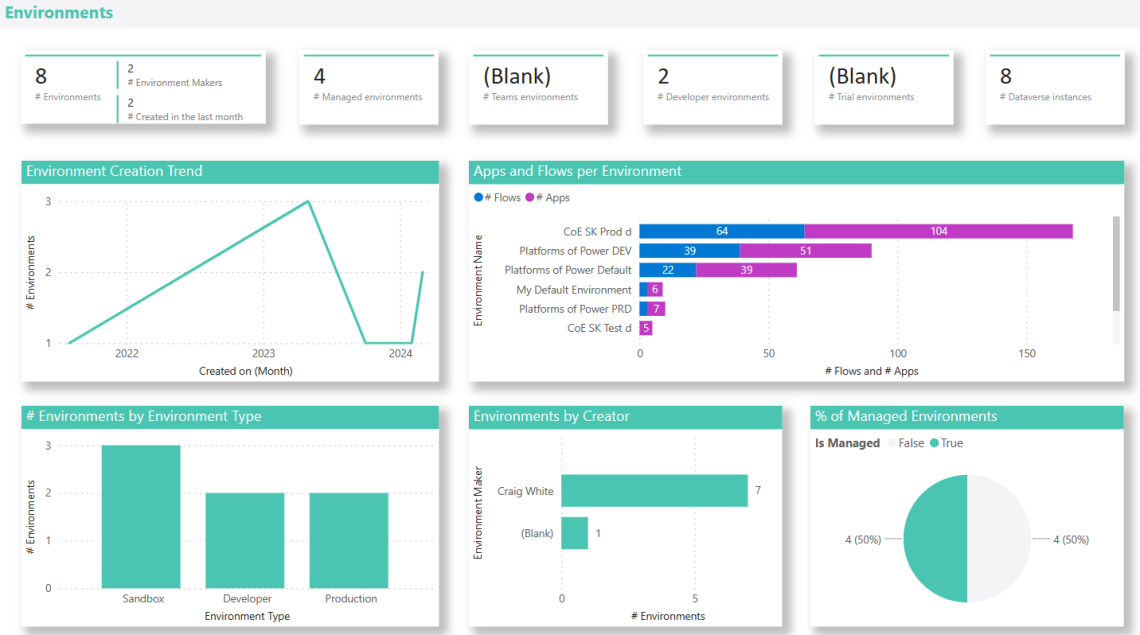This screenshot has width=1140, height=635.
Task: Click the teal True half of pie chart
Action: coord(936,539)
